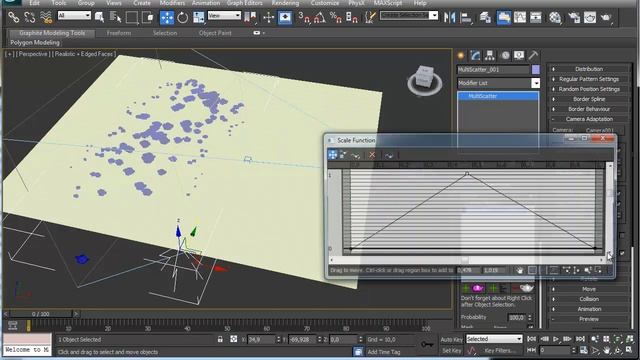Open the Curve Editor toolbar icon
The height and width of the screenshot is (360, 640).
coord(520,17)
